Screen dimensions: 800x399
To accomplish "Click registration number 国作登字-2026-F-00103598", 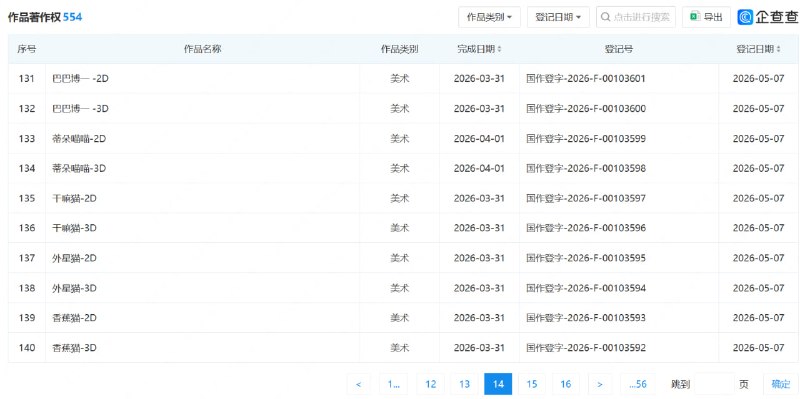I will 586,168.
